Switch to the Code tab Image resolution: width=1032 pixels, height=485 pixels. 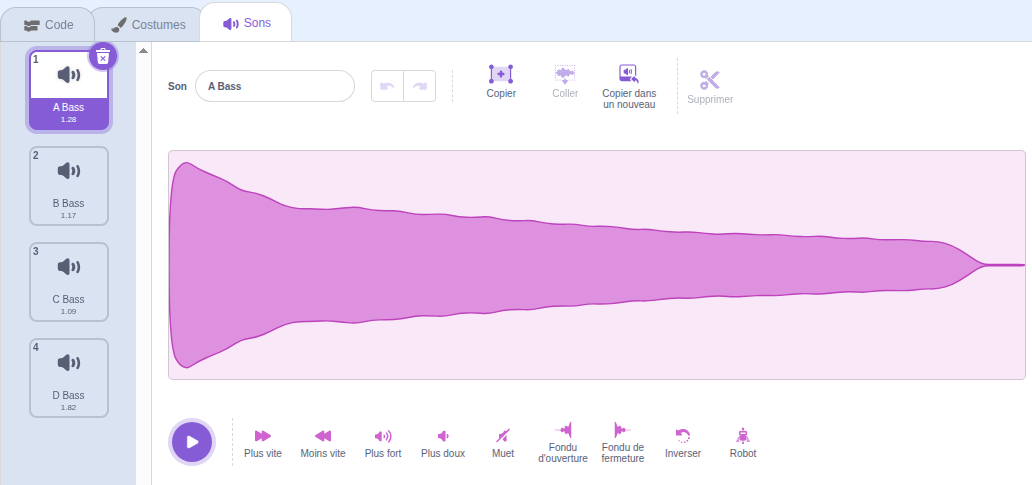click(x=48, y=24)
